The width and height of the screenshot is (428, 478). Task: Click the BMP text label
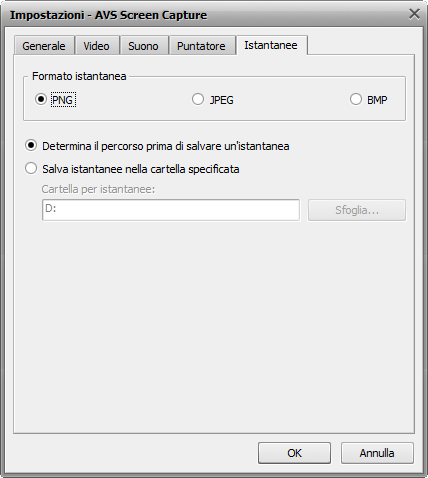click(377, 100)
